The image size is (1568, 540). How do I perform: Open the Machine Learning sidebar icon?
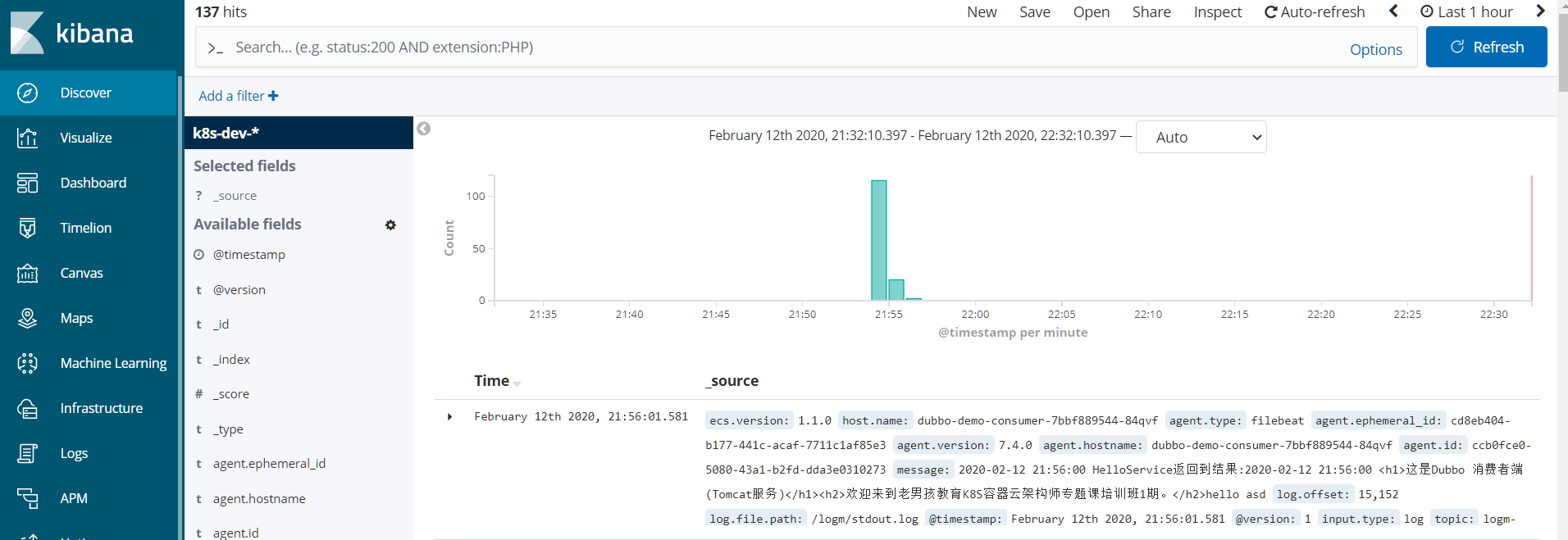(27, 363)
